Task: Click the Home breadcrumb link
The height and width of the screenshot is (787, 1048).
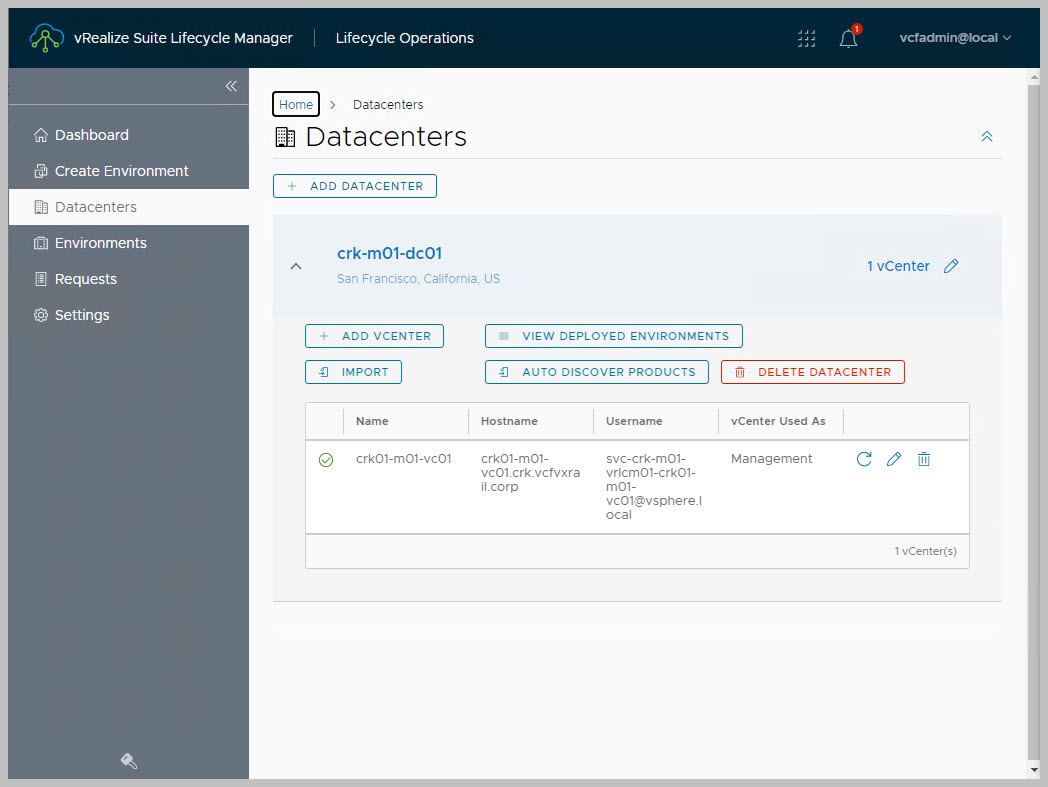Action: [296, 104]
